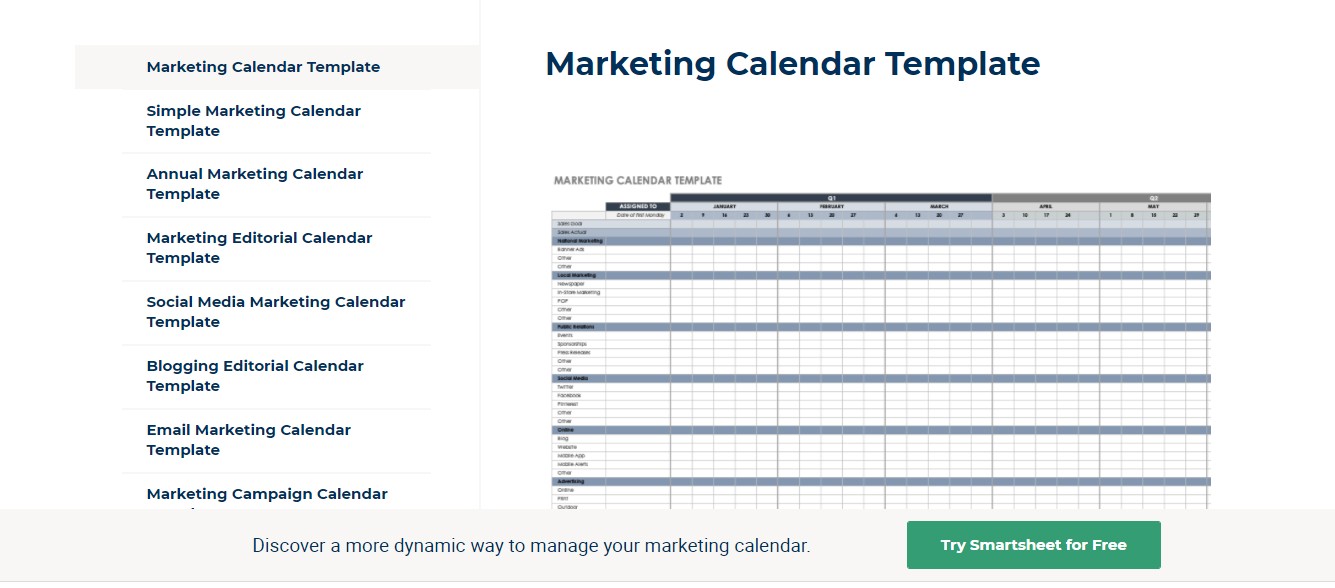Click the National Marketing section row
Viewport: 1335px width, 588px height.
(580, 241)
